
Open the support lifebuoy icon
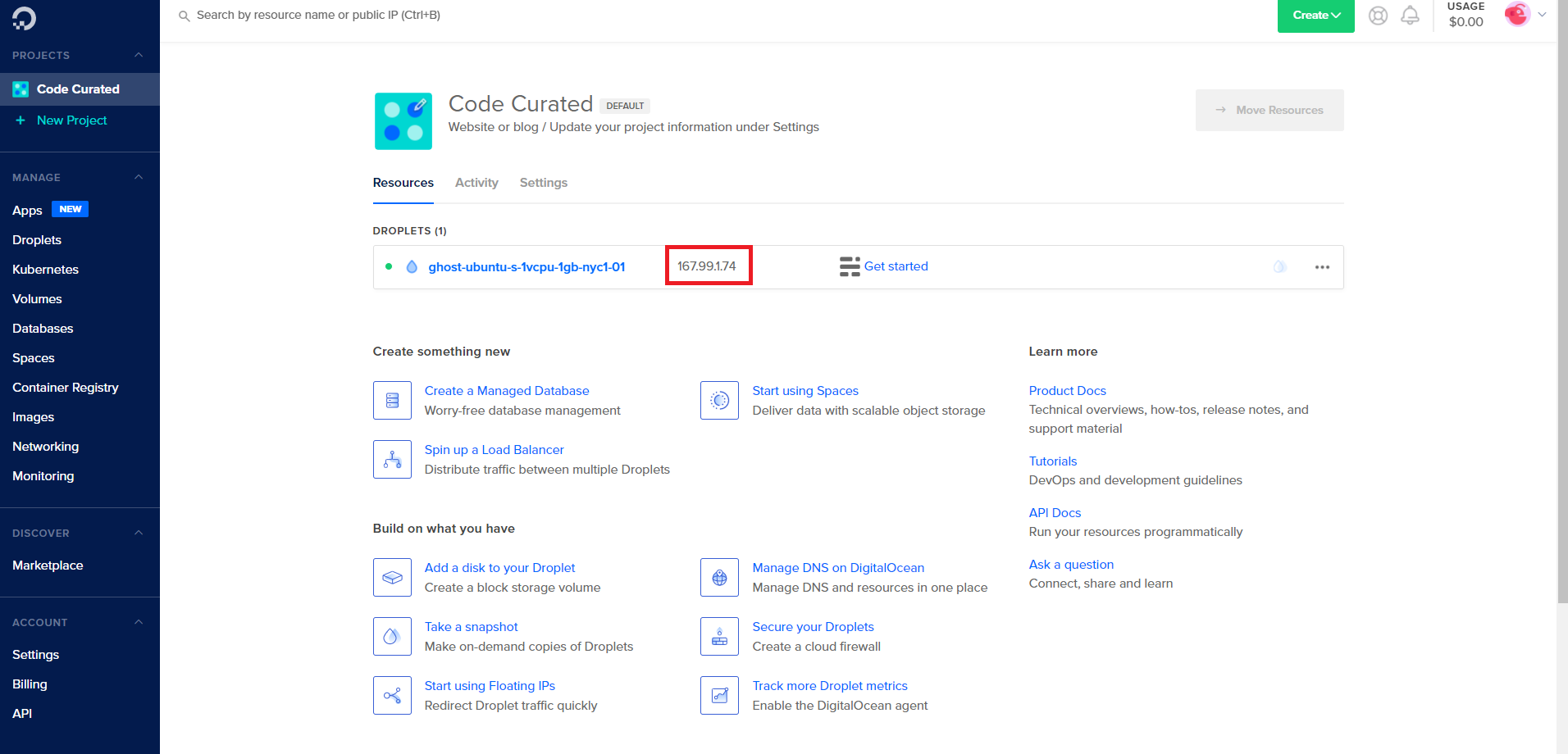tap(1378, 16)
